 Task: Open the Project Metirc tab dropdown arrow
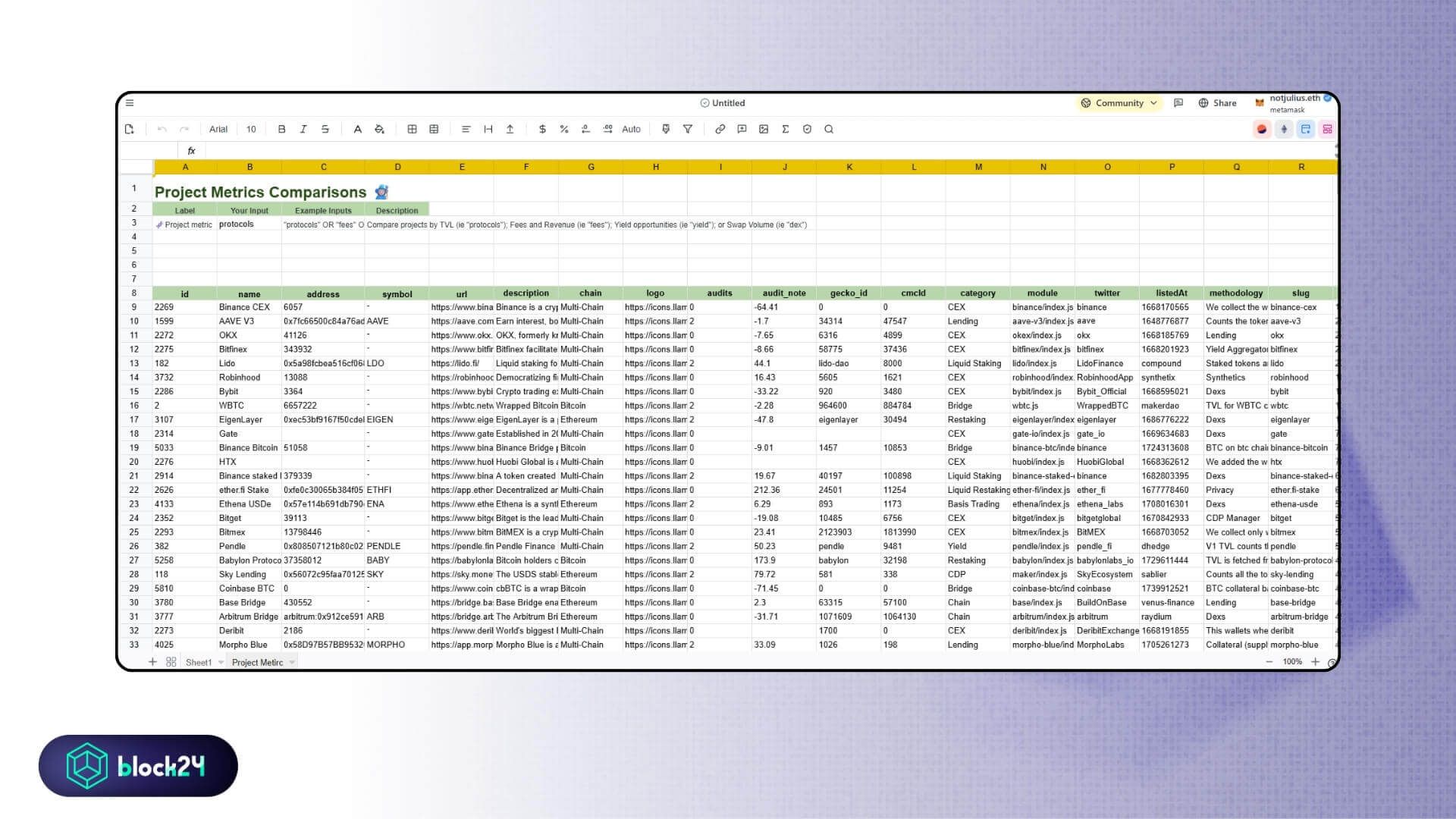click(292, 662)
